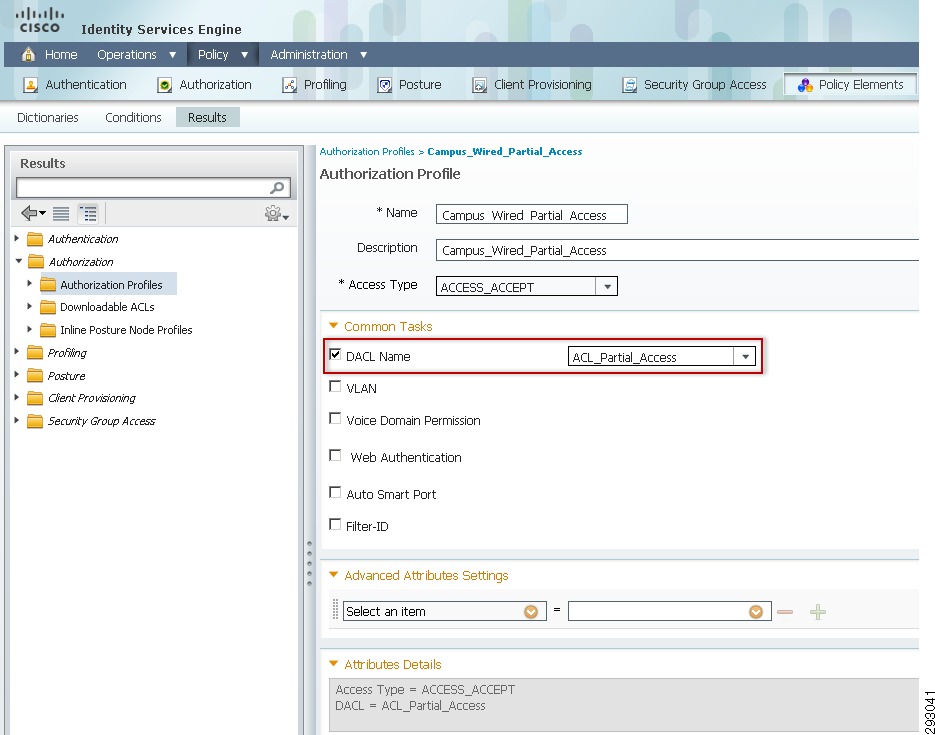Open the Operations menu
Viewport: 935px width, 735px height.
[x=137, y=55]
